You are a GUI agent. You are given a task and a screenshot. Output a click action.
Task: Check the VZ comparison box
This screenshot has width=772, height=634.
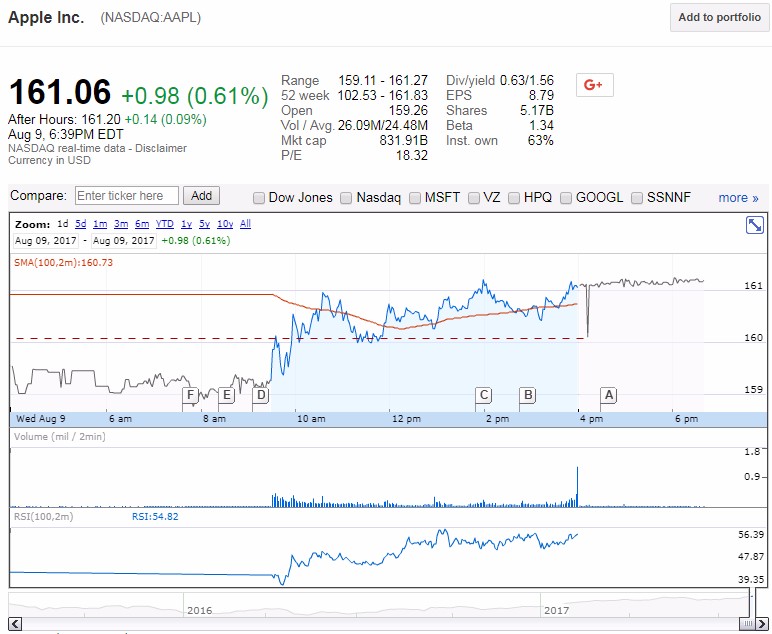[473, 198]
